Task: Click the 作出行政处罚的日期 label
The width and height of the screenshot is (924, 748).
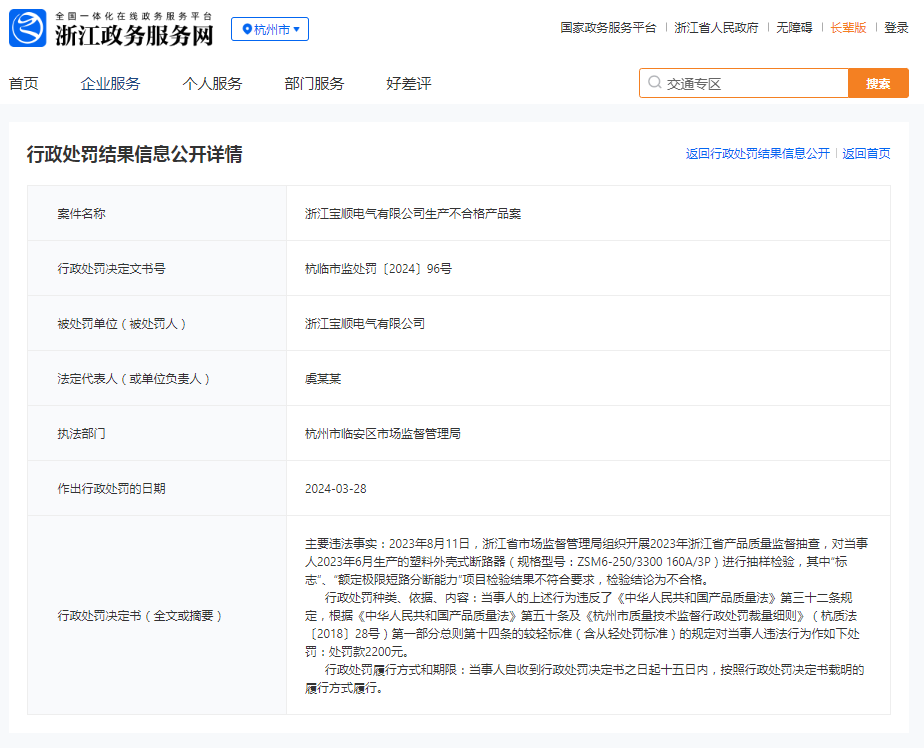Action: click(x=111, y=489)
